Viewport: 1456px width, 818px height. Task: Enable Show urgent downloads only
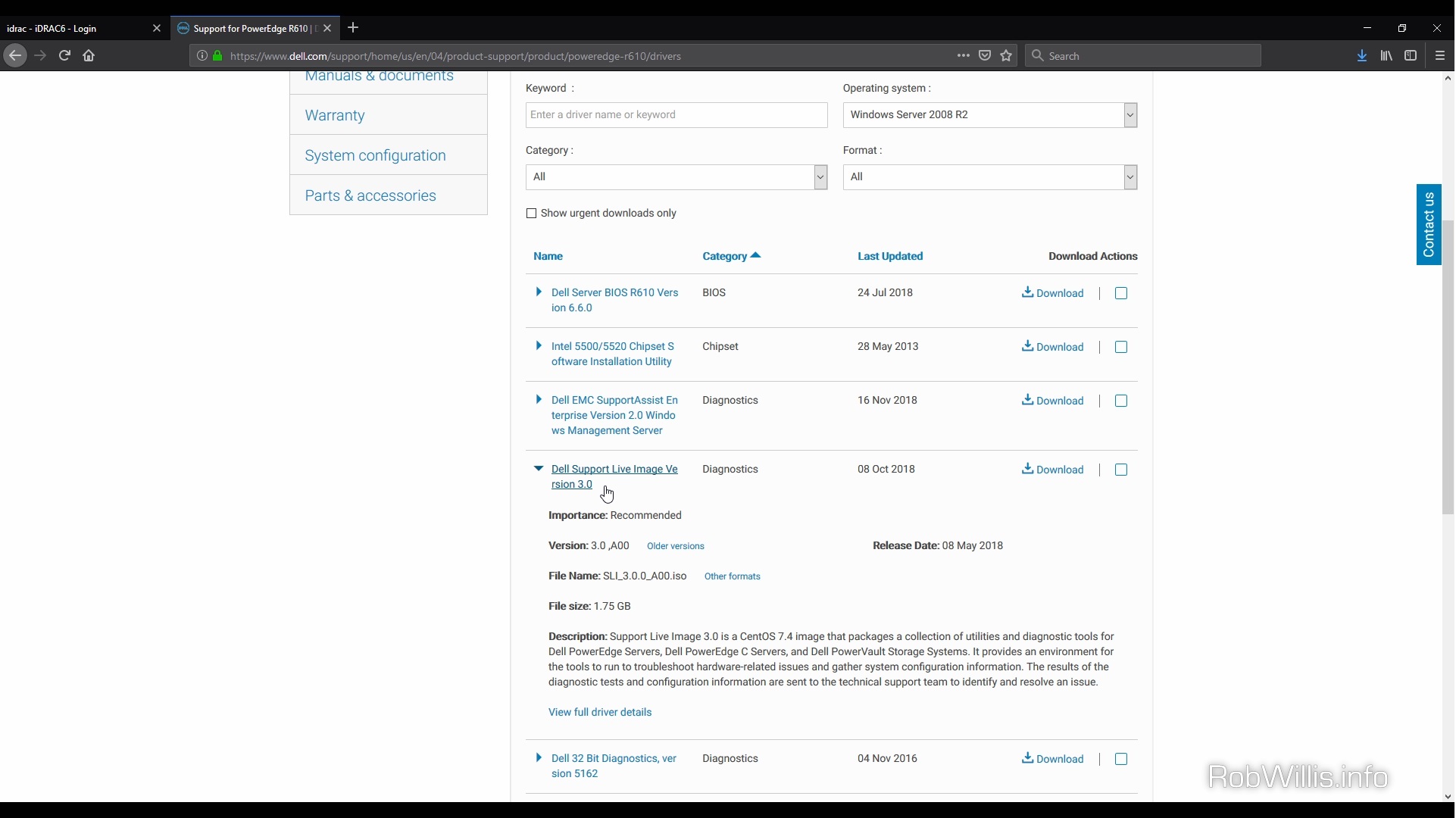(x=532, y=214)
